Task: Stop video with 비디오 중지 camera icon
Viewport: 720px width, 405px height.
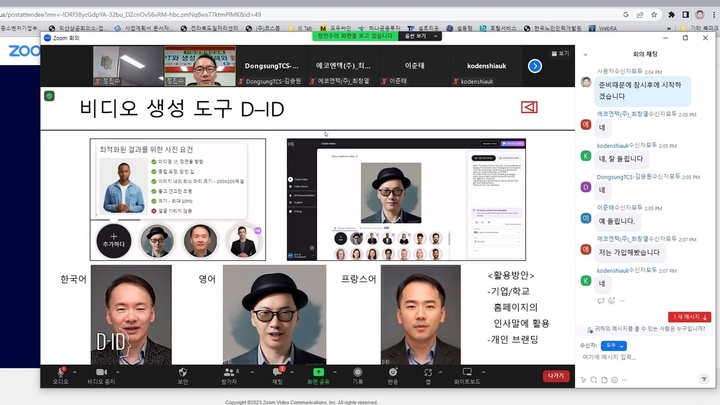Action: (101, 376)
